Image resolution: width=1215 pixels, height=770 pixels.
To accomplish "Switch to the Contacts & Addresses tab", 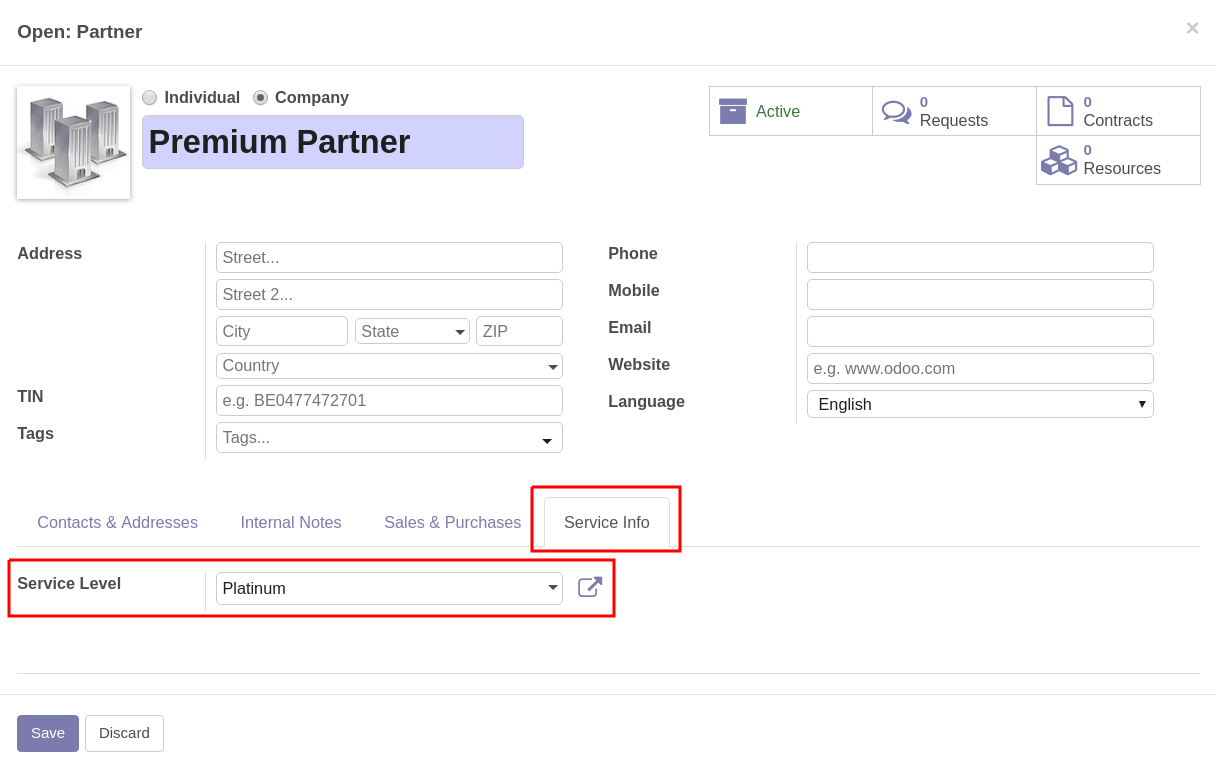I will [118, 522].
